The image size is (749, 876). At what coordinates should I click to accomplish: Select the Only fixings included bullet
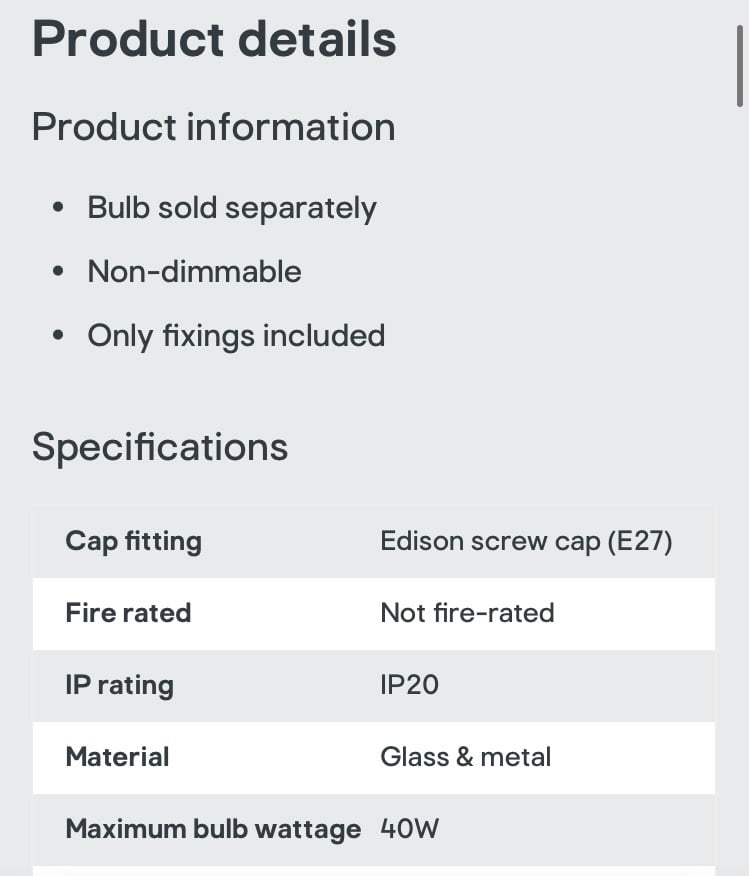tap(236, 337)
